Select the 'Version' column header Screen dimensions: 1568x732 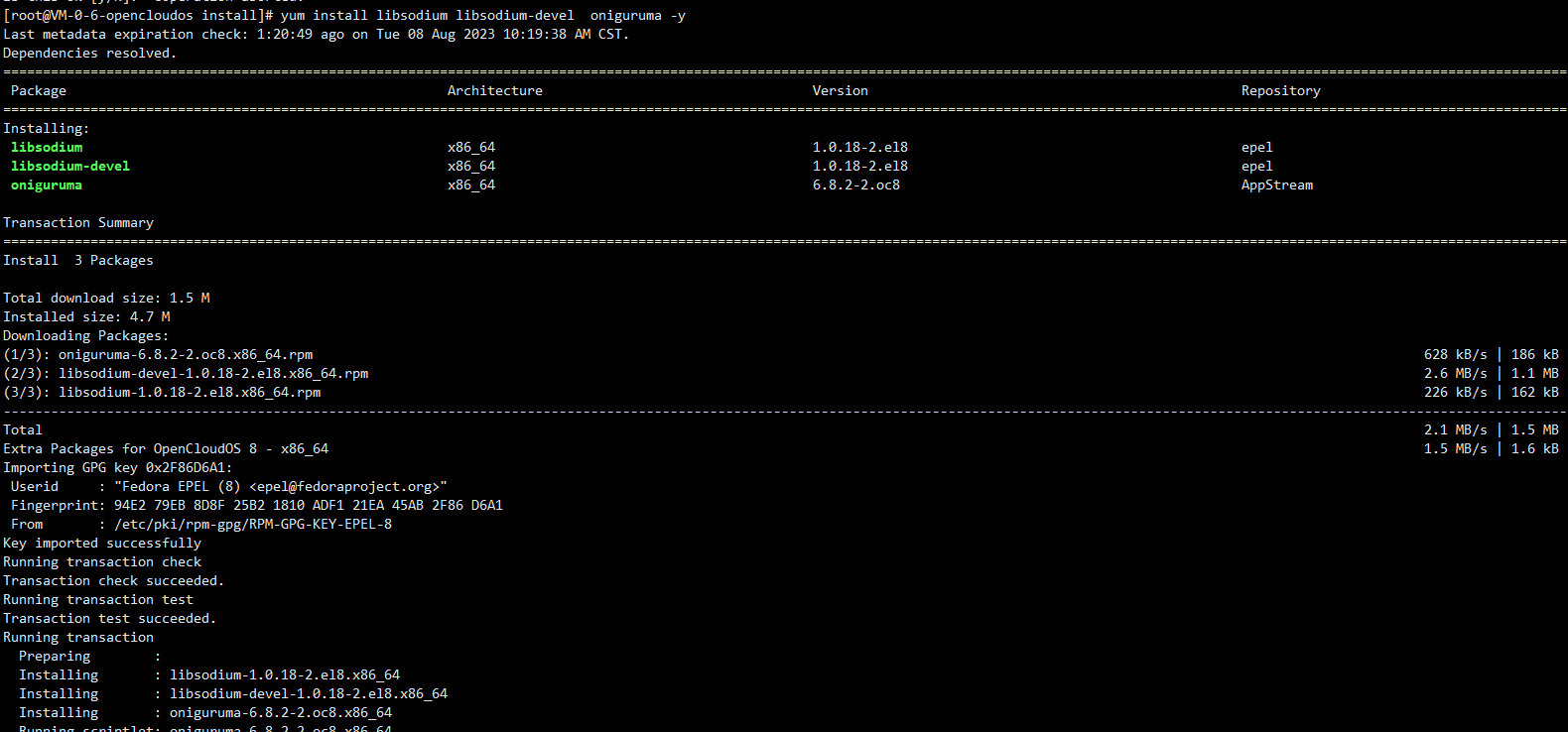841,91
